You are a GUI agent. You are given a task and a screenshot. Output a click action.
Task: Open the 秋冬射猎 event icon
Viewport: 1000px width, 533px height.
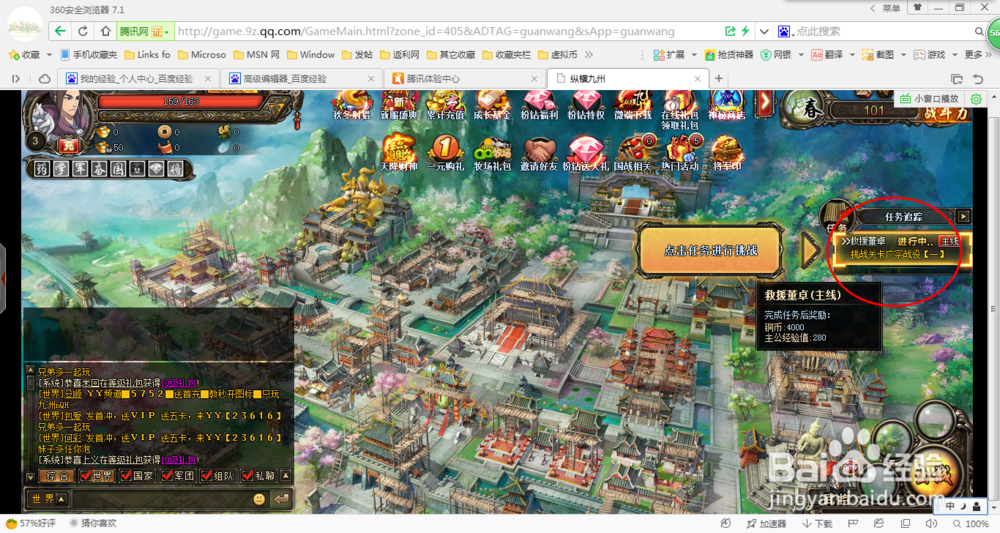point(351,106)
